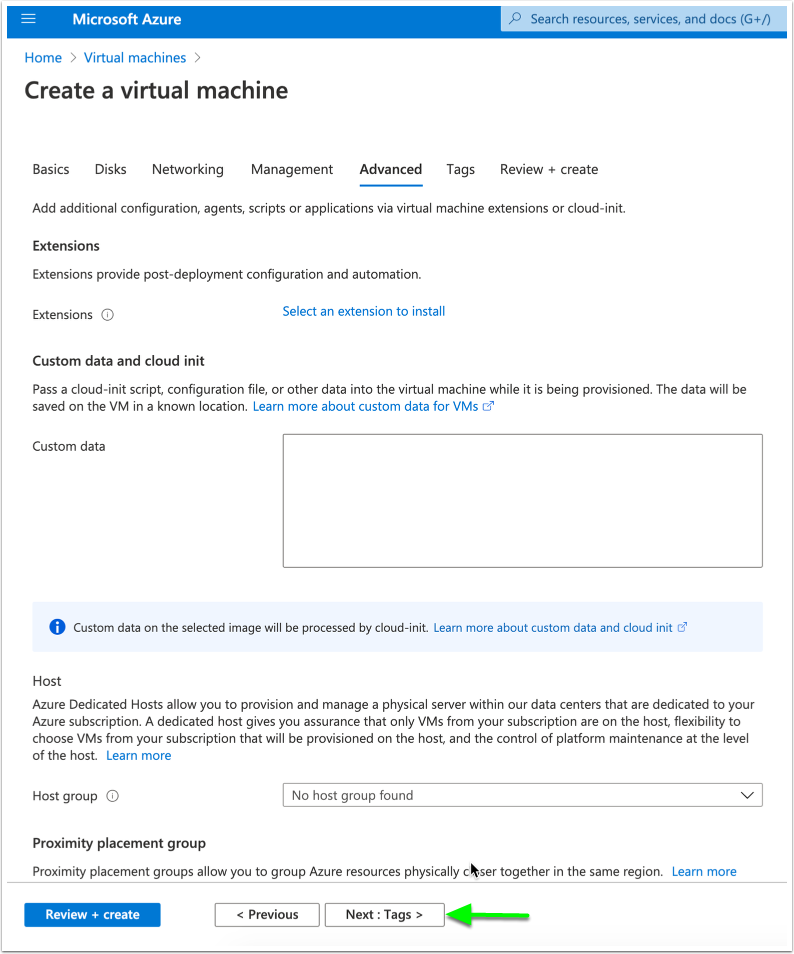Click the Extensions info icon
This screenshot has width=794, height=954.
click(x=108, y=315)
